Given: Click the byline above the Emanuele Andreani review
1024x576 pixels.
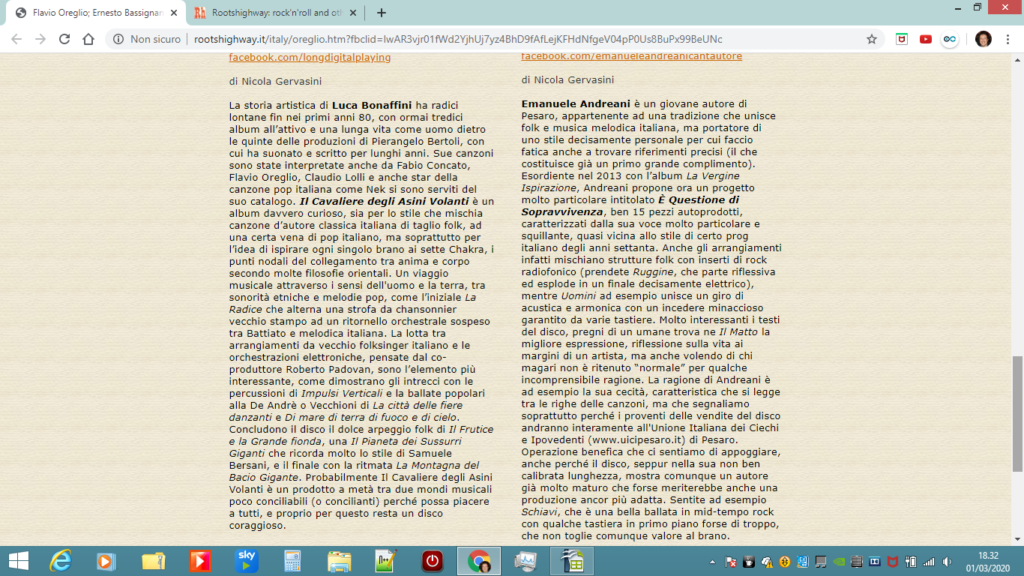Looking at the screenshot, I should (568, 80).
